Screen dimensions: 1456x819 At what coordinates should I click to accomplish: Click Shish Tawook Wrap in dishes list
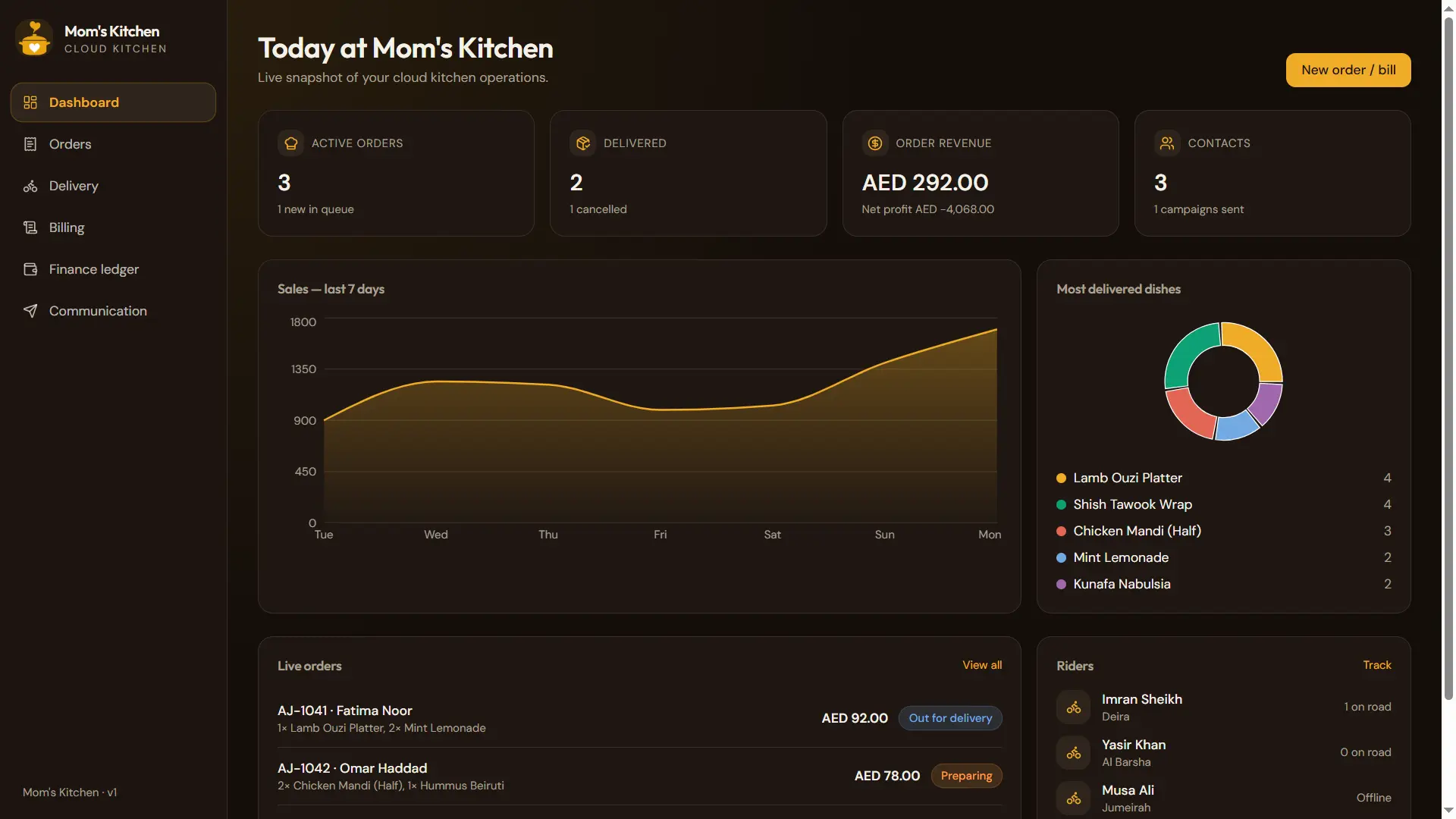[x=1133, y=504]
